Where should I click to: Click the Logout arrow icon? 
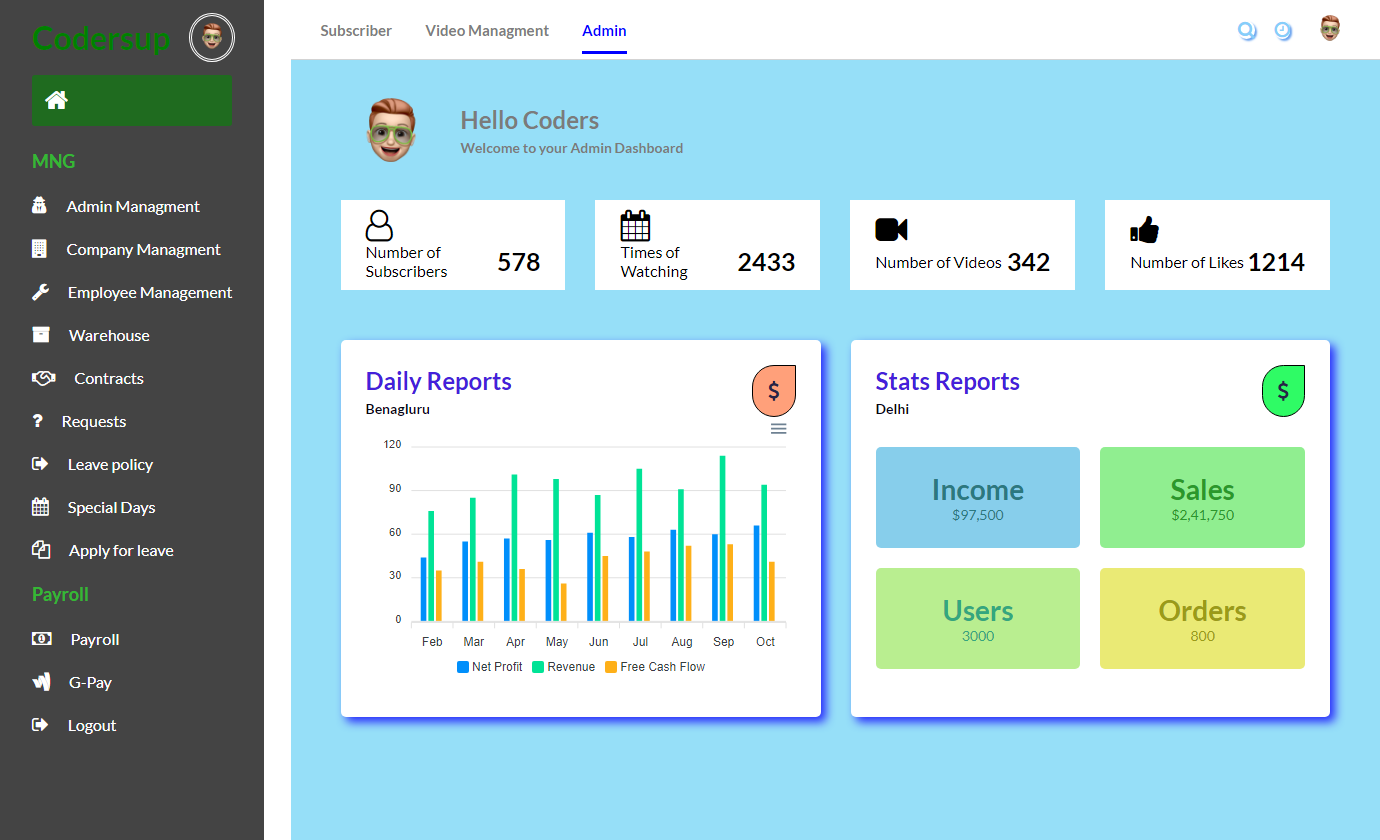point(40,725)
